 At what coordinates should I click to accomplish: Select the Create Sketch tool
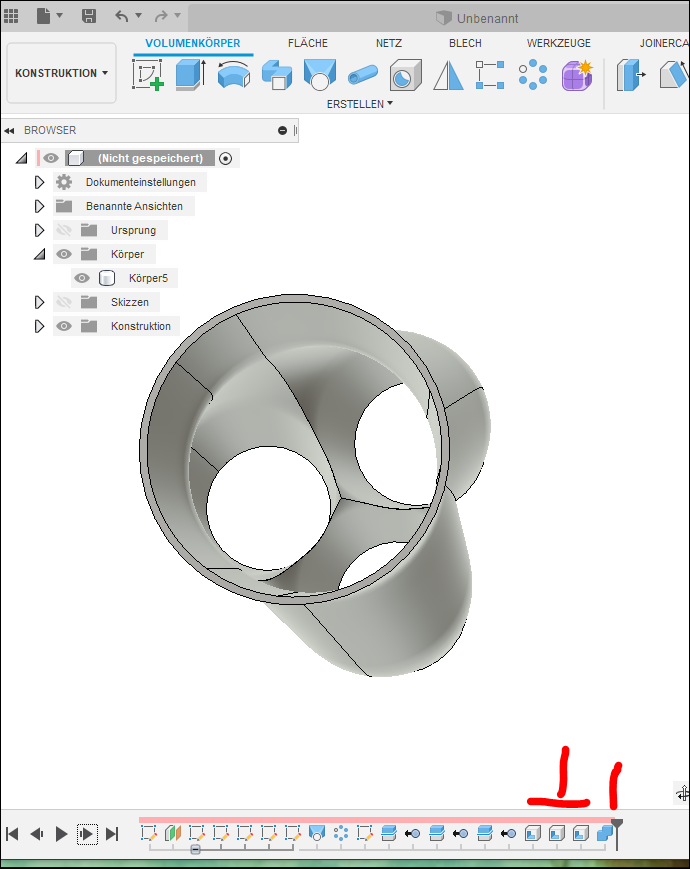tap(148, 75)
